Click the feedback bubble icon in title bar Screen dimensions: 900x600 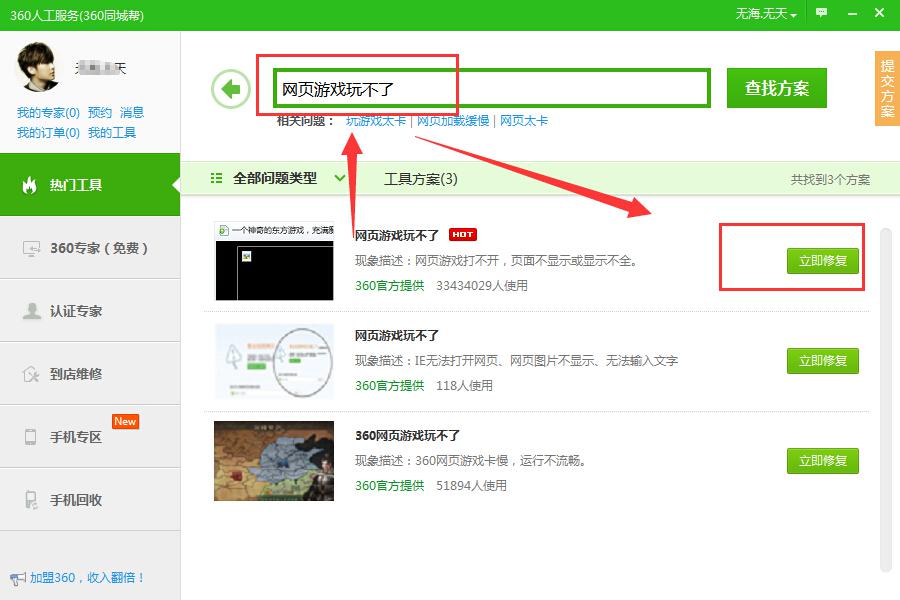822,11
